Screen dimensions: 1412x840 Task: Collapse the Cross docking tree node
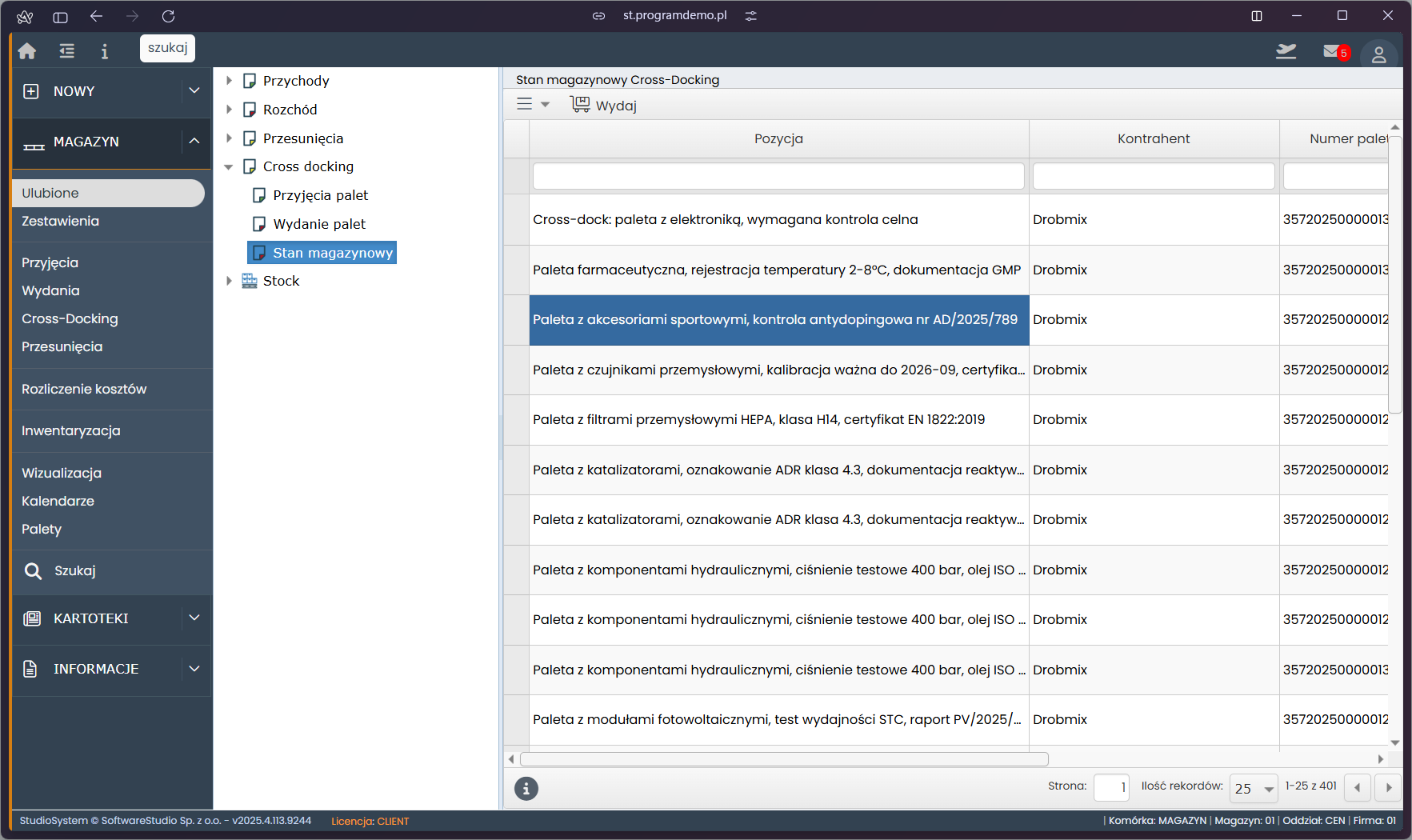tap(229, 166)
